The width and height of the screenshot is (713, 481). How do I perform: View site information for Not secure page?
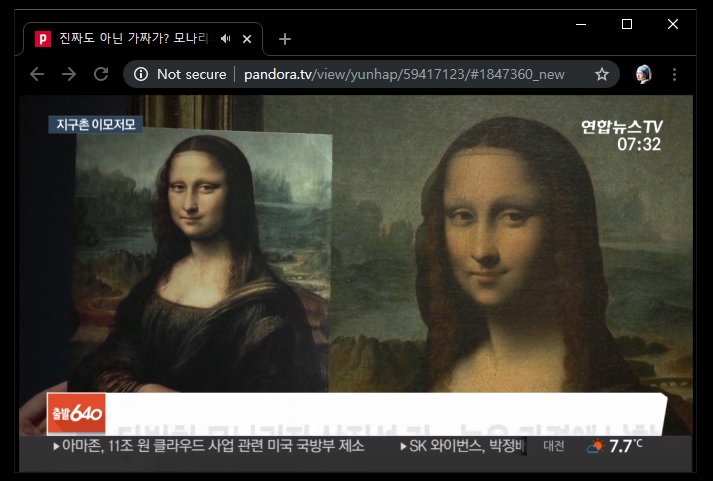pos(141,74)
